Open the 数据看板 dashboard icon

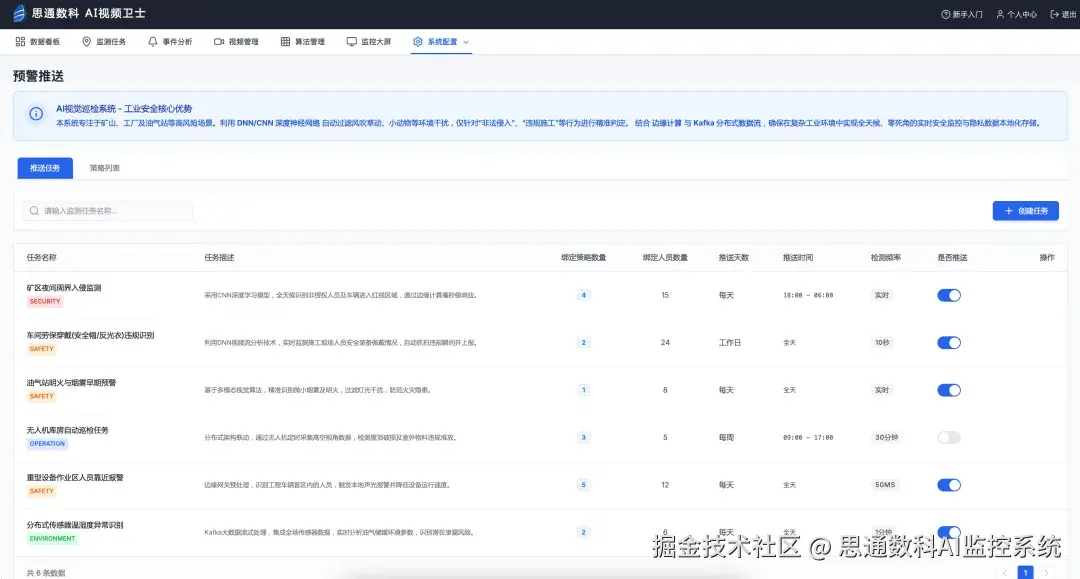22,41
